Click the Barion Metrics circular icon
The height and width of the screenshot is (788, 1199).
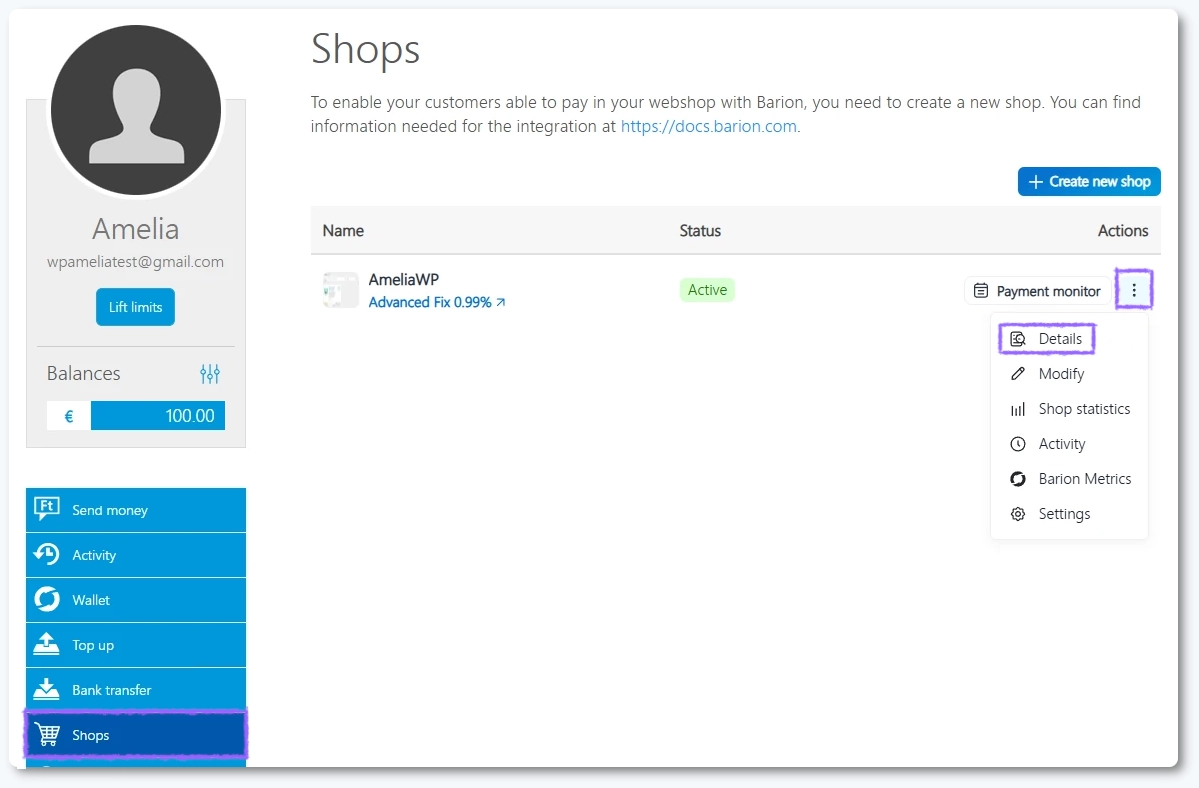(x=1017, y=479)
